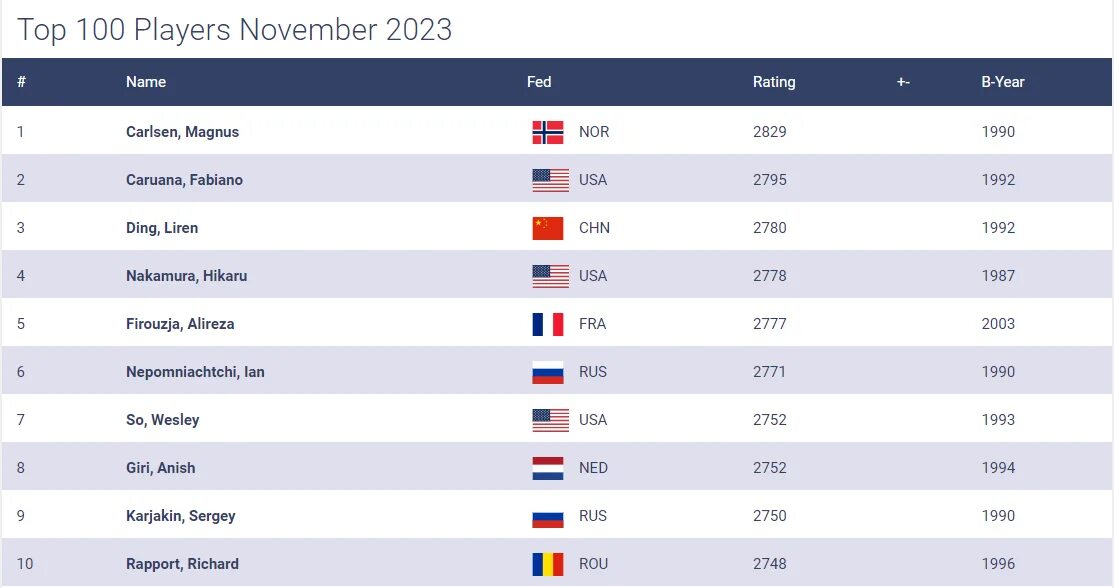Click the Romania flag next to ROU
Image resolution: width=1114 pixels, height=588 pixels.
pyautogui.click(x=548, y=564)
